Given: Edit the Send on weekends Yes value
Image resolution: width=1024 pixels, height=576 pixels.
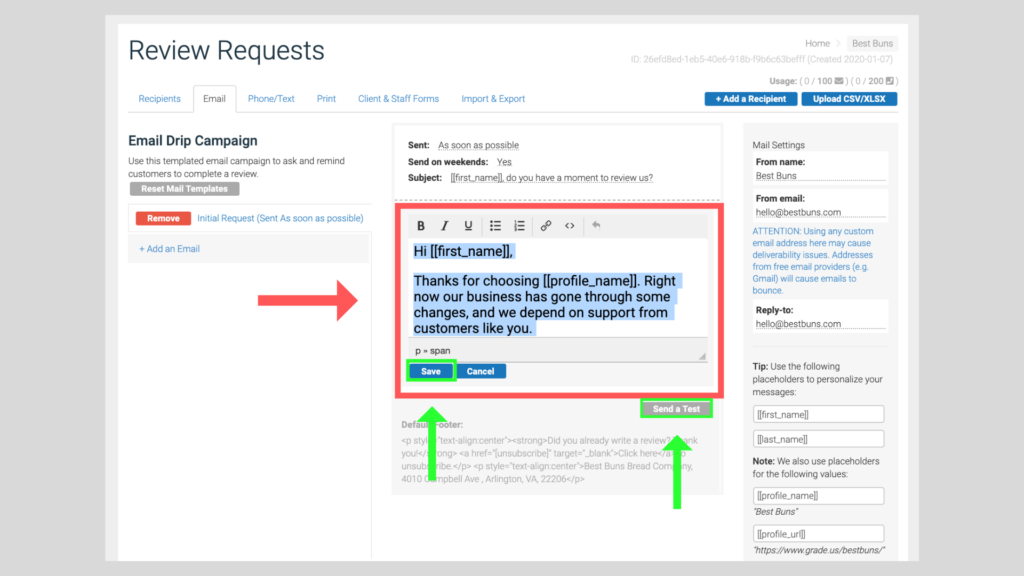Looking at the screenshot, I should point(504,162).
